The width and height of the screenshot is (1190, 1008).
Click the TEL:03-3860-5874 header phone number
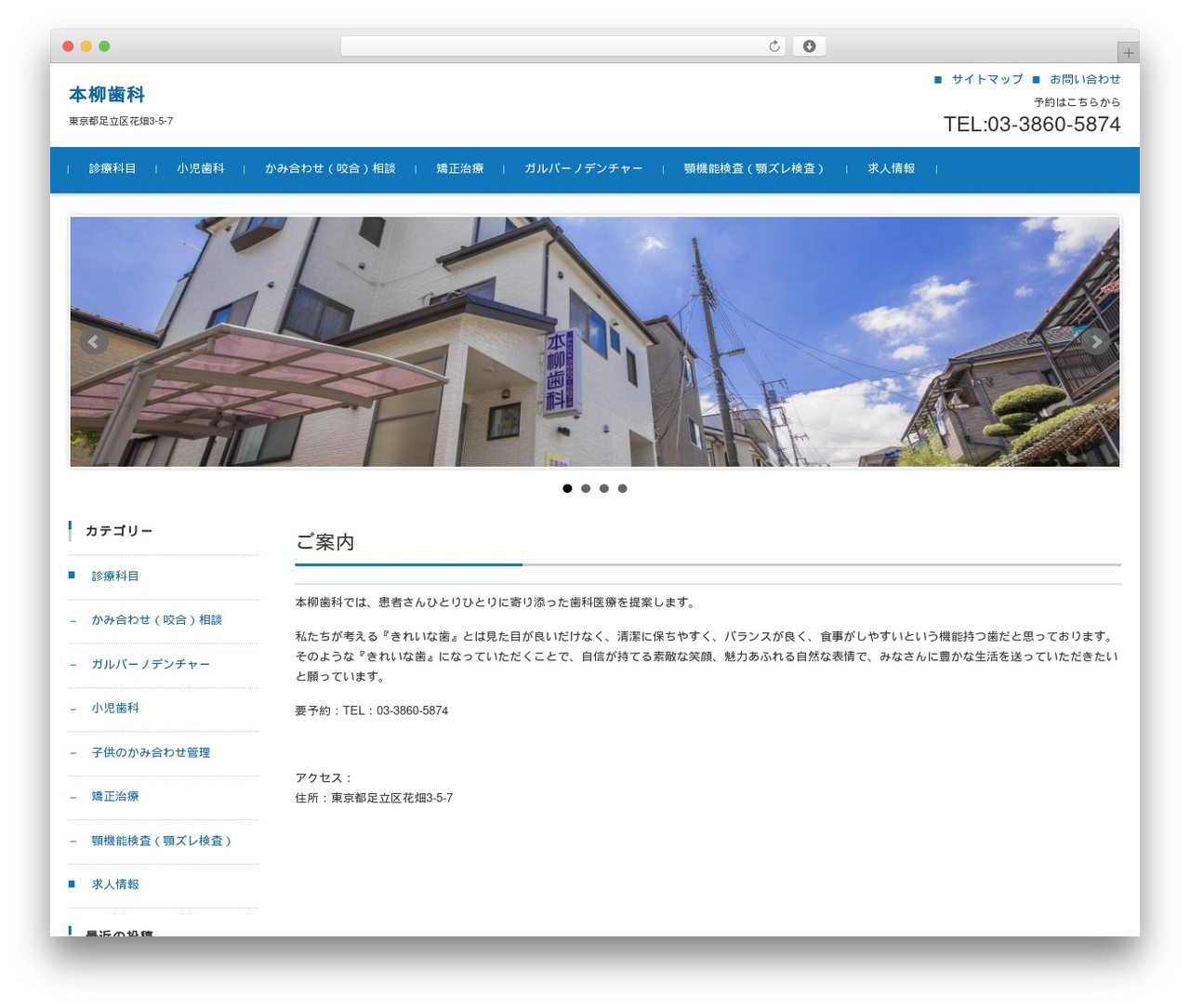click(x=1032, y=125)
